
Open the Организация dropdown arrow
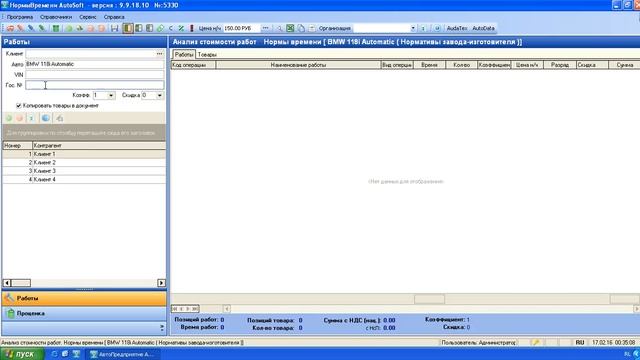413,28
